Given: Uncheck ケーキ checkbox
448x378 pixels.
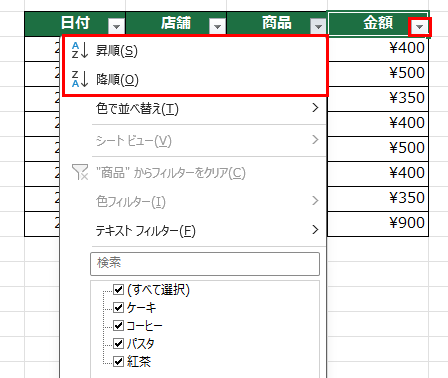Looking at the screenshot, I should pos(118,307).
